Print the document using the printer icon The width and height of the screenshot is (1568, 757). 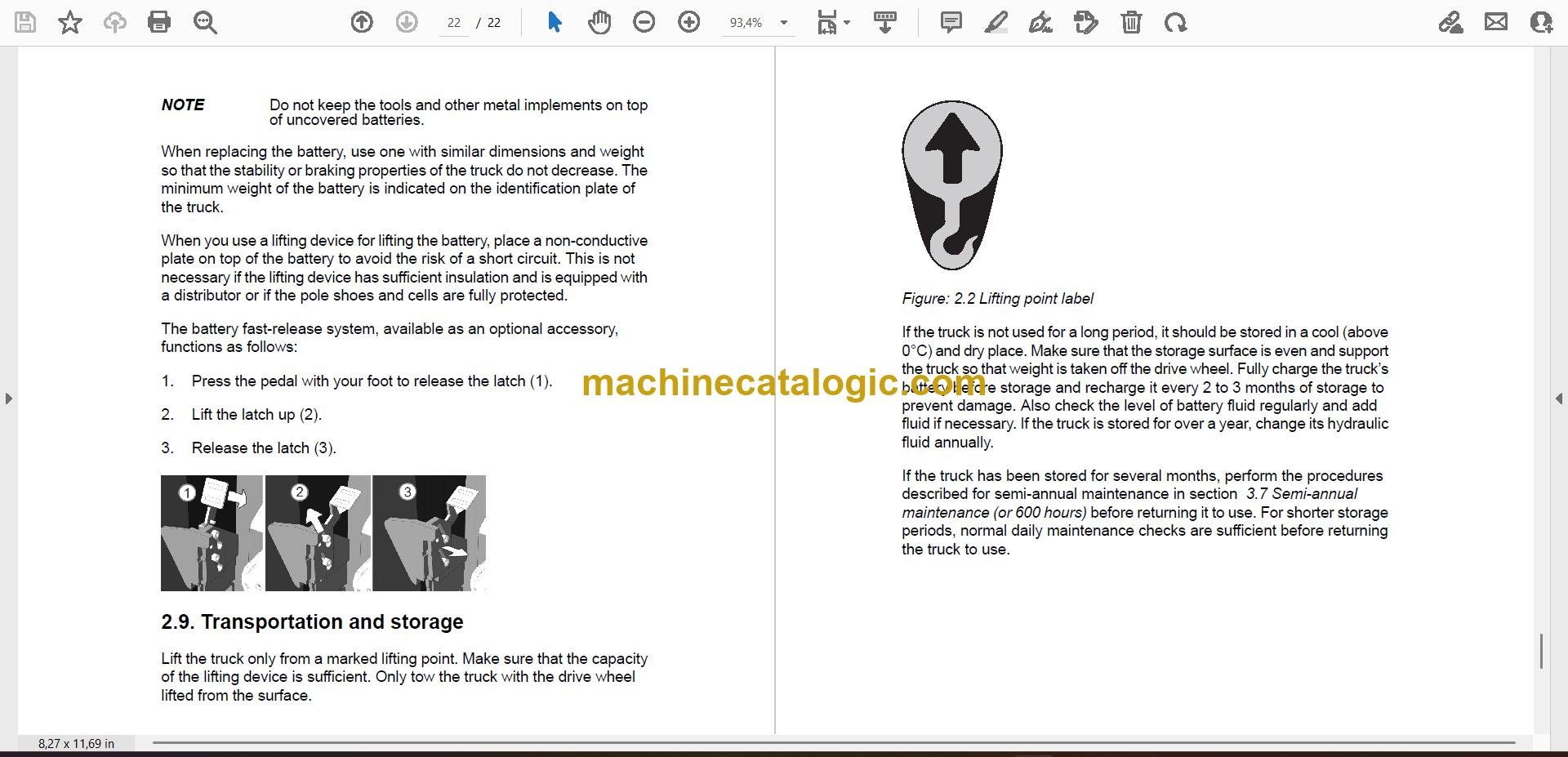pos(159,22)
